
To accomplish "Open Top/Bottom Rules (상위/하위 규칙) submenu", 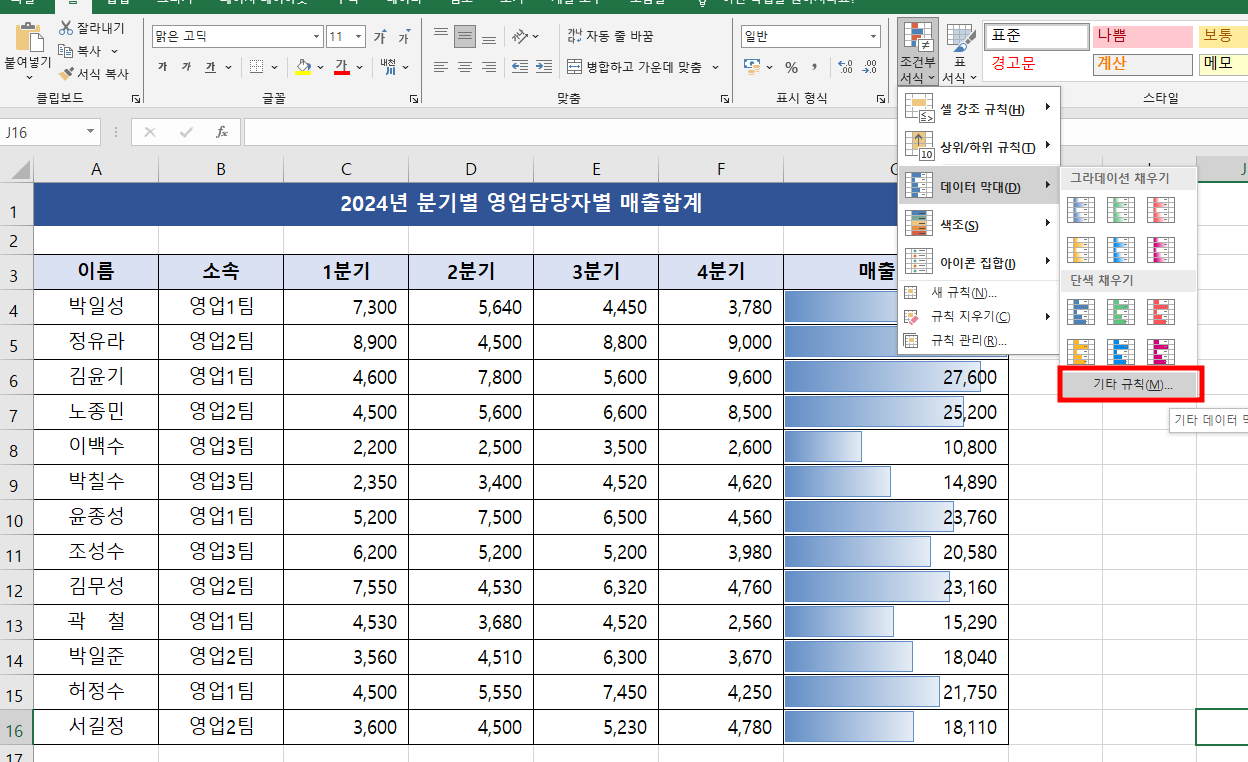I will 978,147.
